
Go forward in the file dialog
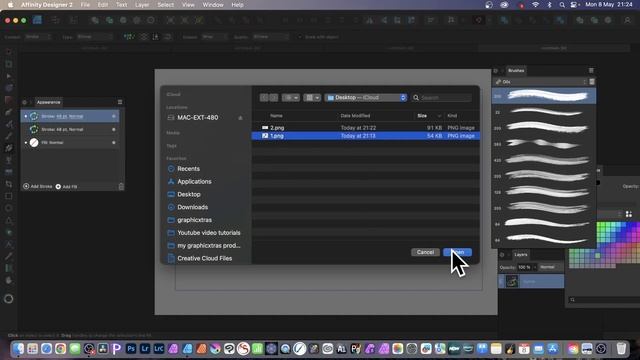coord(273,98)
